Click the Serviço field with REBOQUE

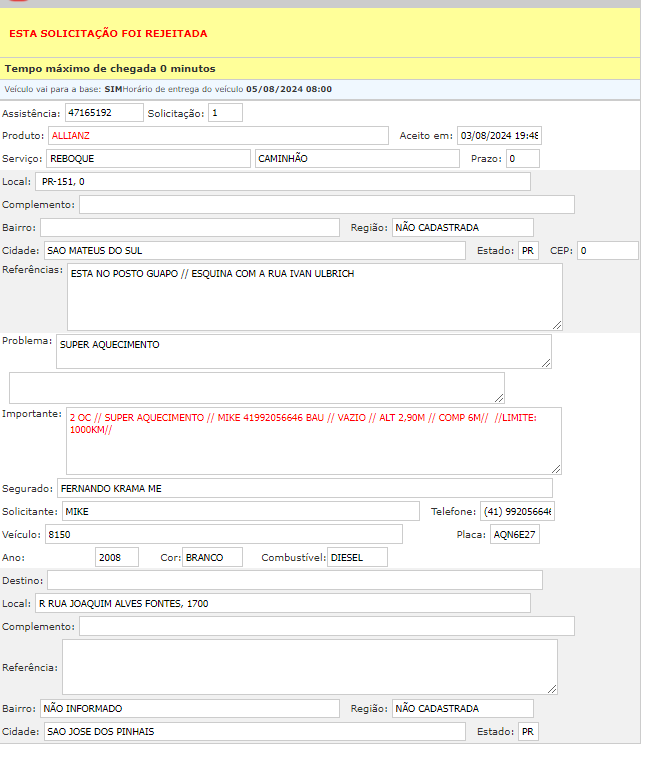click(x=148, y=158)
